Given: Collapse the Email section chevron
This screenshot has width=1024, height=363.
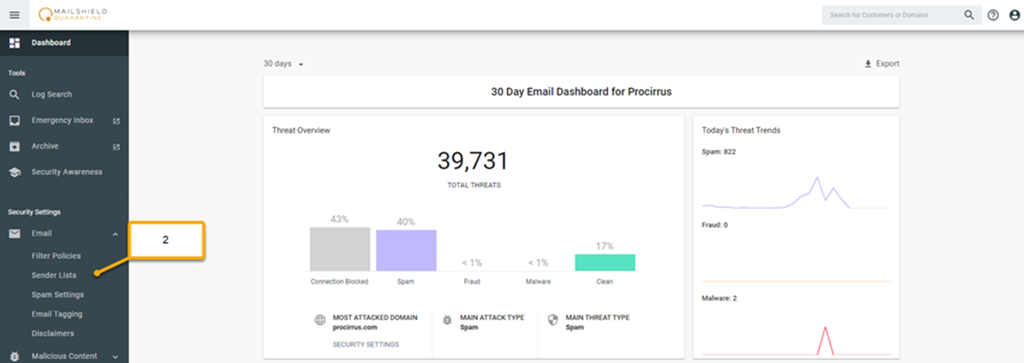Looking at the screenshot, I should [x=115, y=234].
